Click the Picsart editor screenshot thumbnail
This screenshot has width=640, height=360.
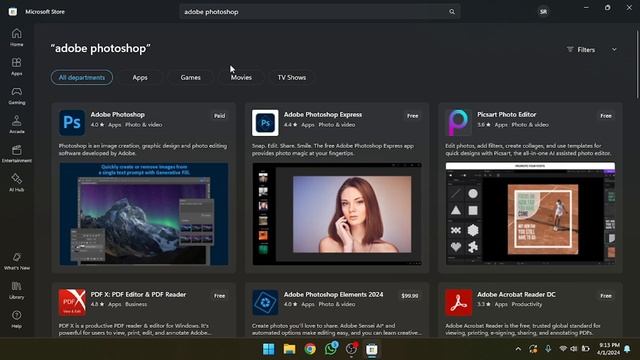click(x=530, y=214)
